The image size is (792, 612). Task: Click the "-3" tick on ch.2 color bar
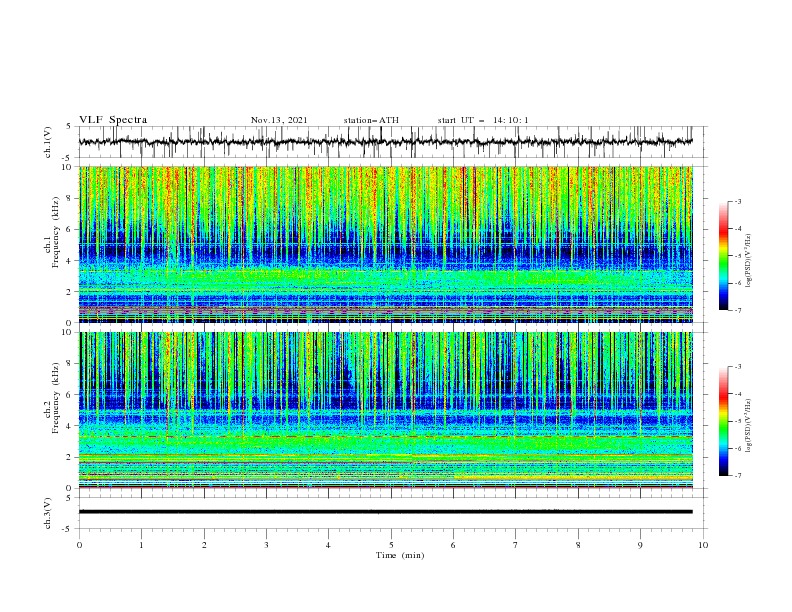pos(737,367)
